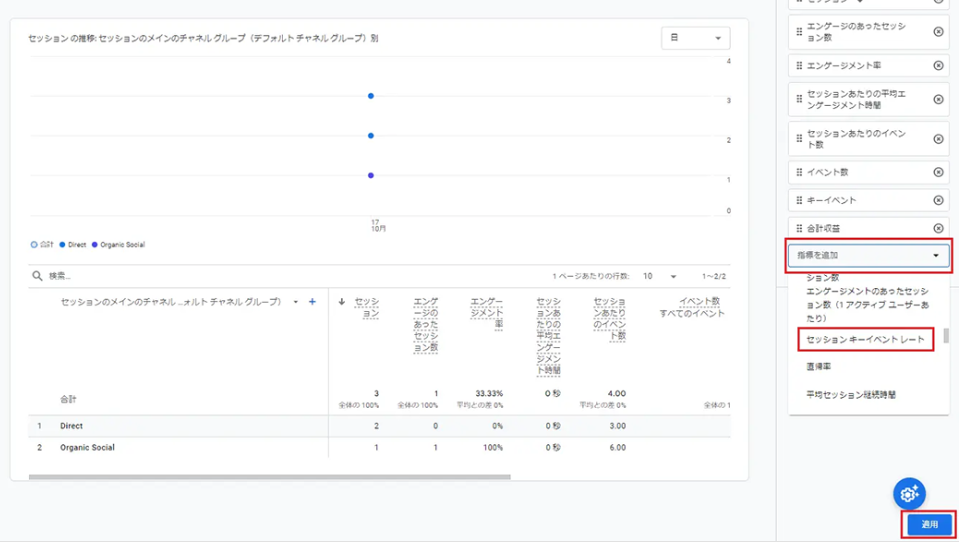
Task: Click the 1~2/2 pagination indicator
Action: tap(714, 277)
